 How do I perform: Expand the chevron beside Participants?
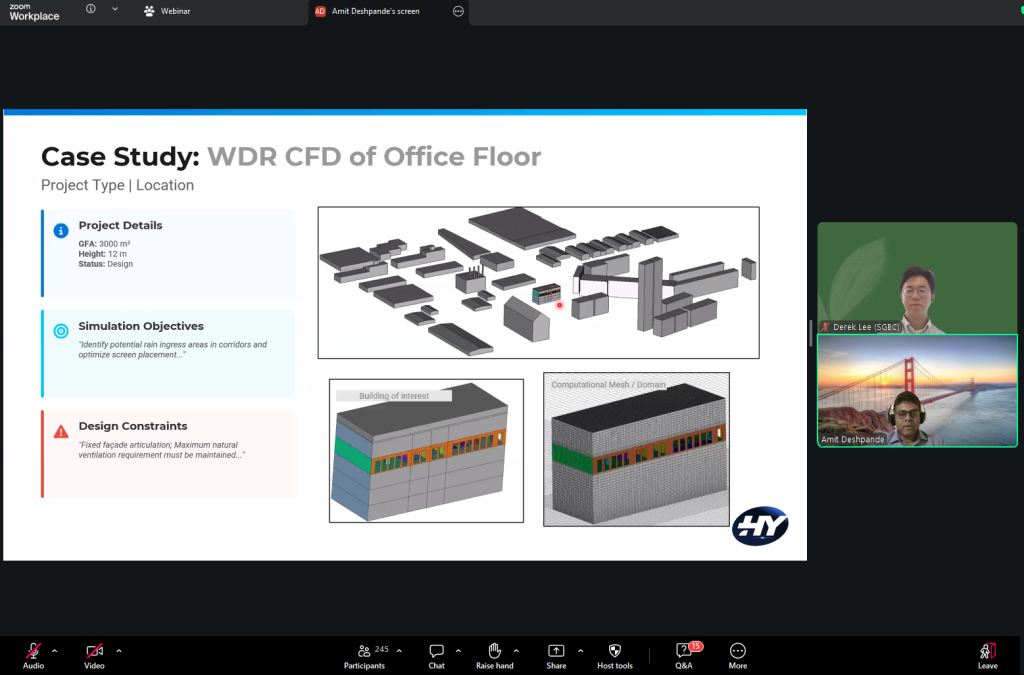pos(399,651)
